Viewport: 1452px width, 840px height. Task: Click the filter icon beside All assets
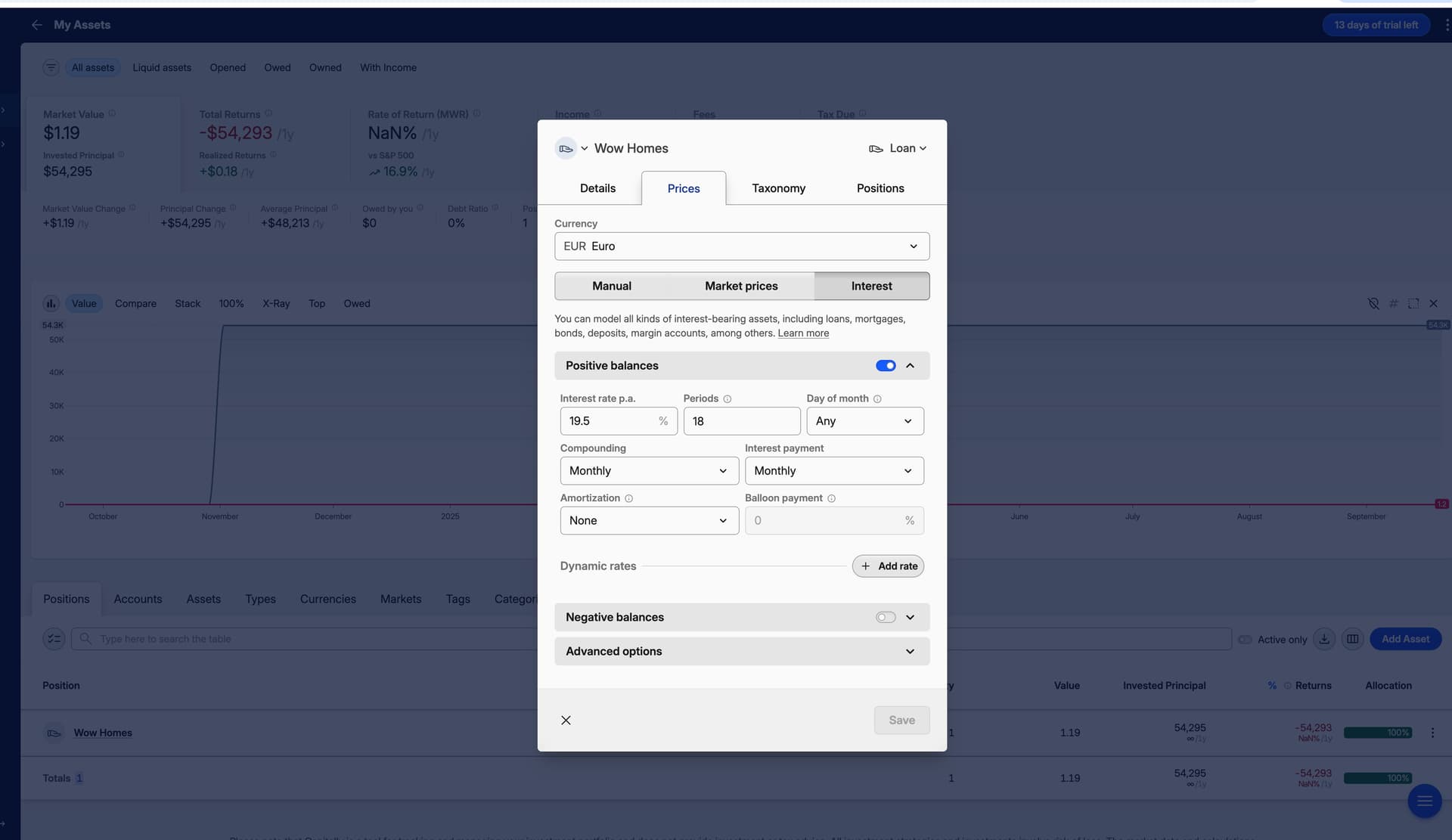click(x=51, y=67)
